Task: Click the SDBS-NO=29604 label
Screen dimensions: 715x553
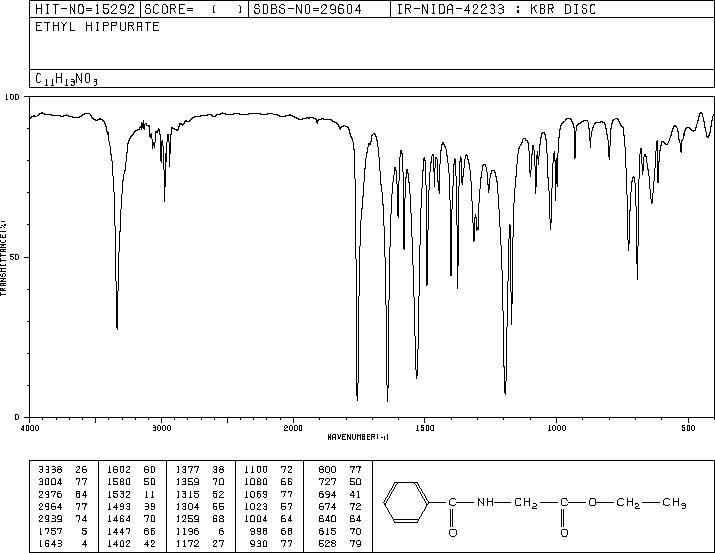Action: point(307,9)
